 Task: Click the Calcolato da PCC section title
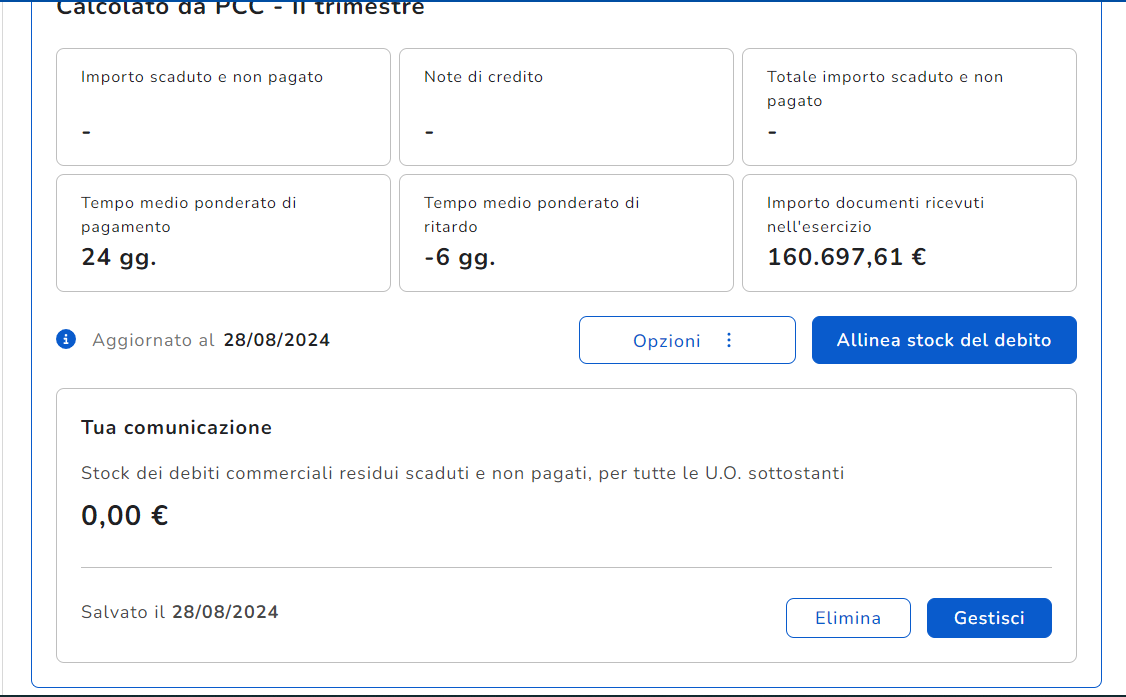(x=240, y=8)
